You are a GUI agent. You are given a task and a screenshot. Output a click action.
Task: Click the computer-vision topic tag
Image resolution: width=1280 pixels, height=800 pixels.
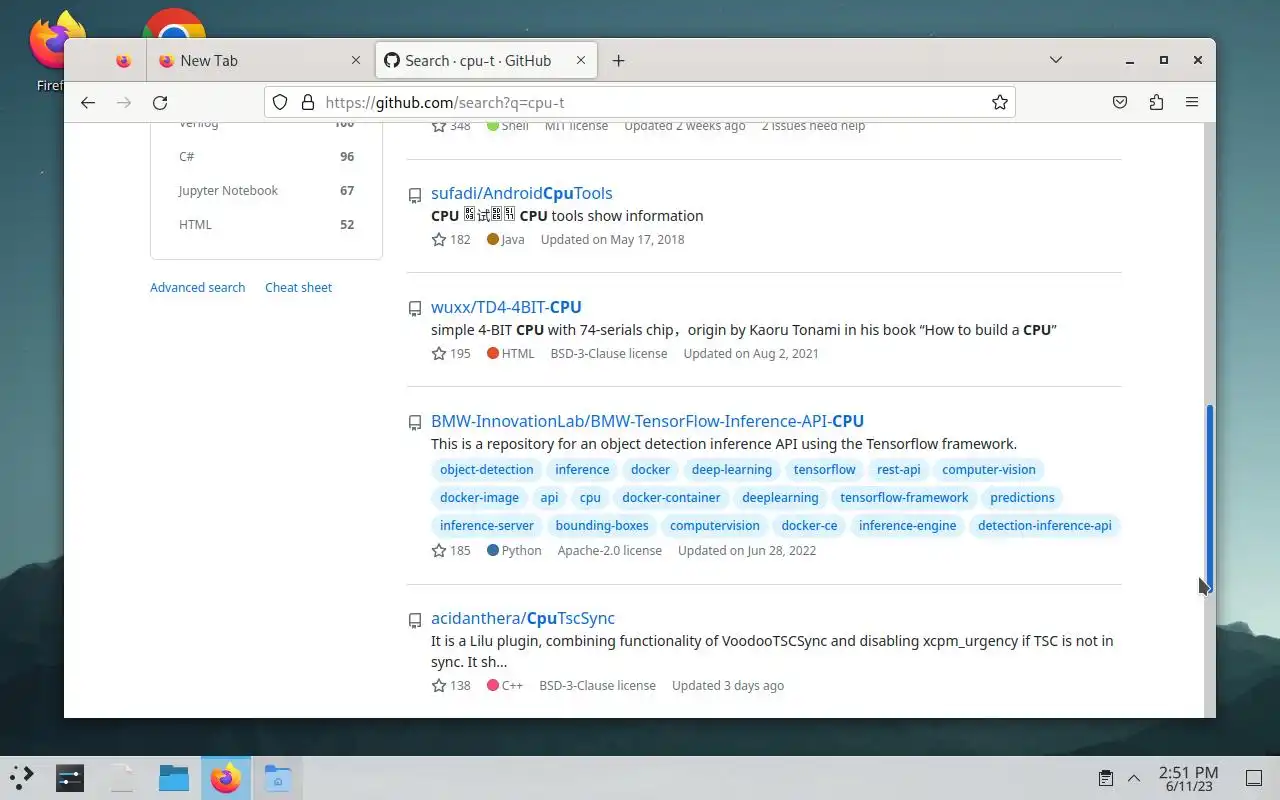click(x=989, y=469)
